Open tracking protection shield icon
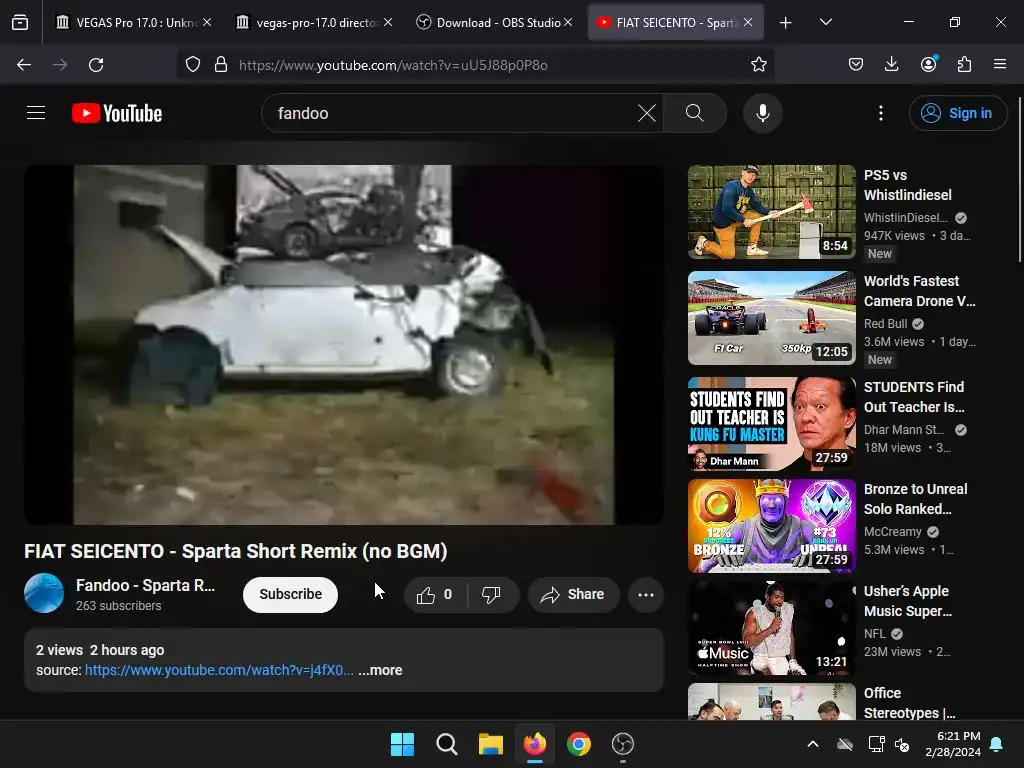The image size is (1024, 768). (193, 65)
